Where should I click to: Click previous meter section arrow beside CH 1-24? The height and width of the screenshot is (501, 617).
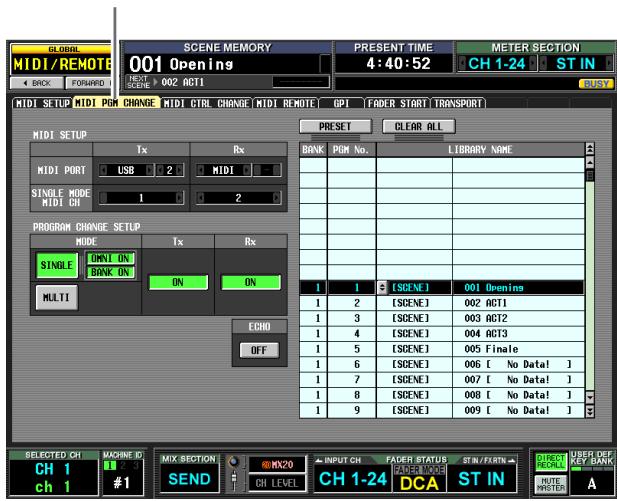coord(462,63)
